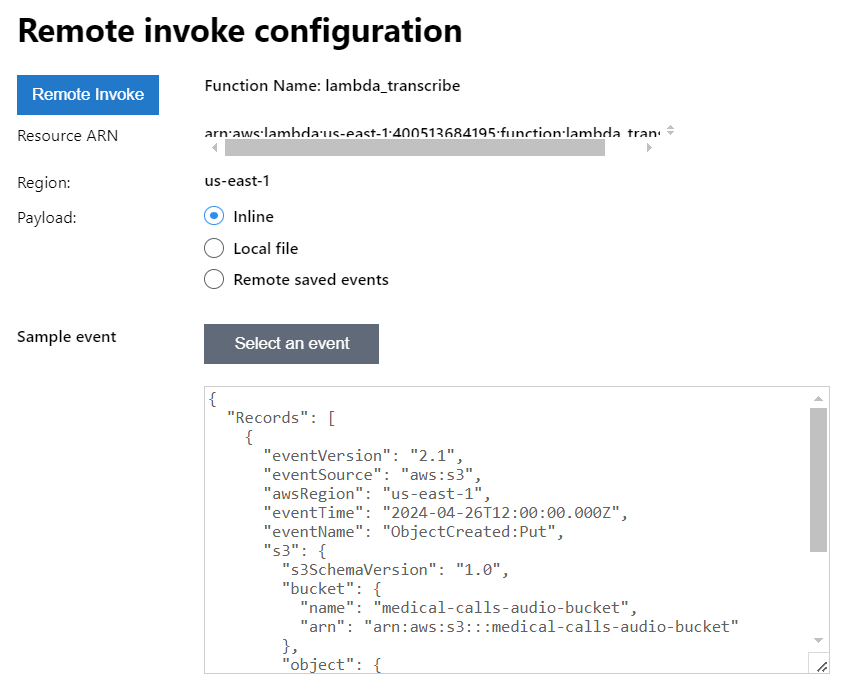This screenshot has width=857, height=689.
Task: Click the JSON editor vertical scrollbar thumb
Action: 818,479
